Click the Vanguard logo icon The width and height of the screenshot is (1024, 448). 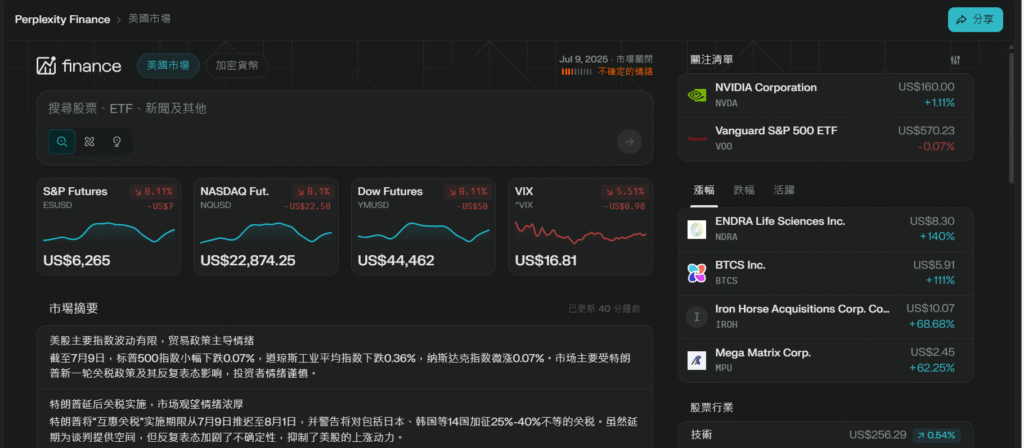tap(697, 138)
